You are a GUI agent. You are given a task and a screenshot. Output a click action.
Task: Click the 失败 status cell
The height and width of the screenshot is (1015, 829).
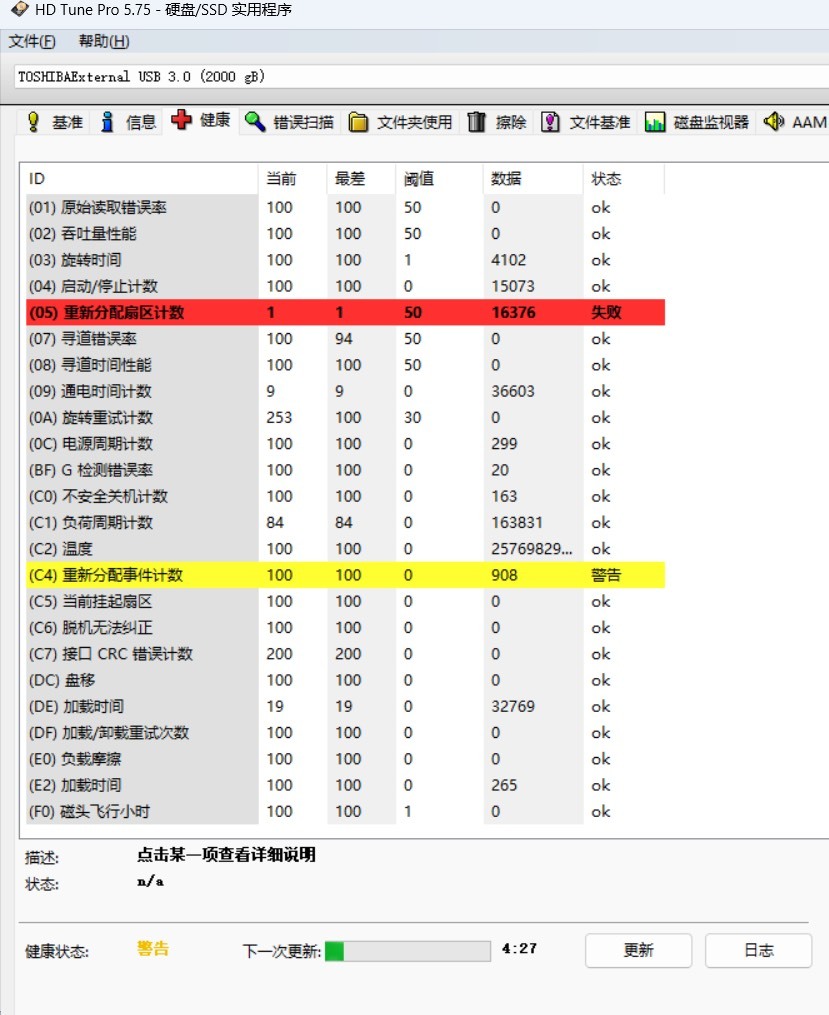pos(606,313)
